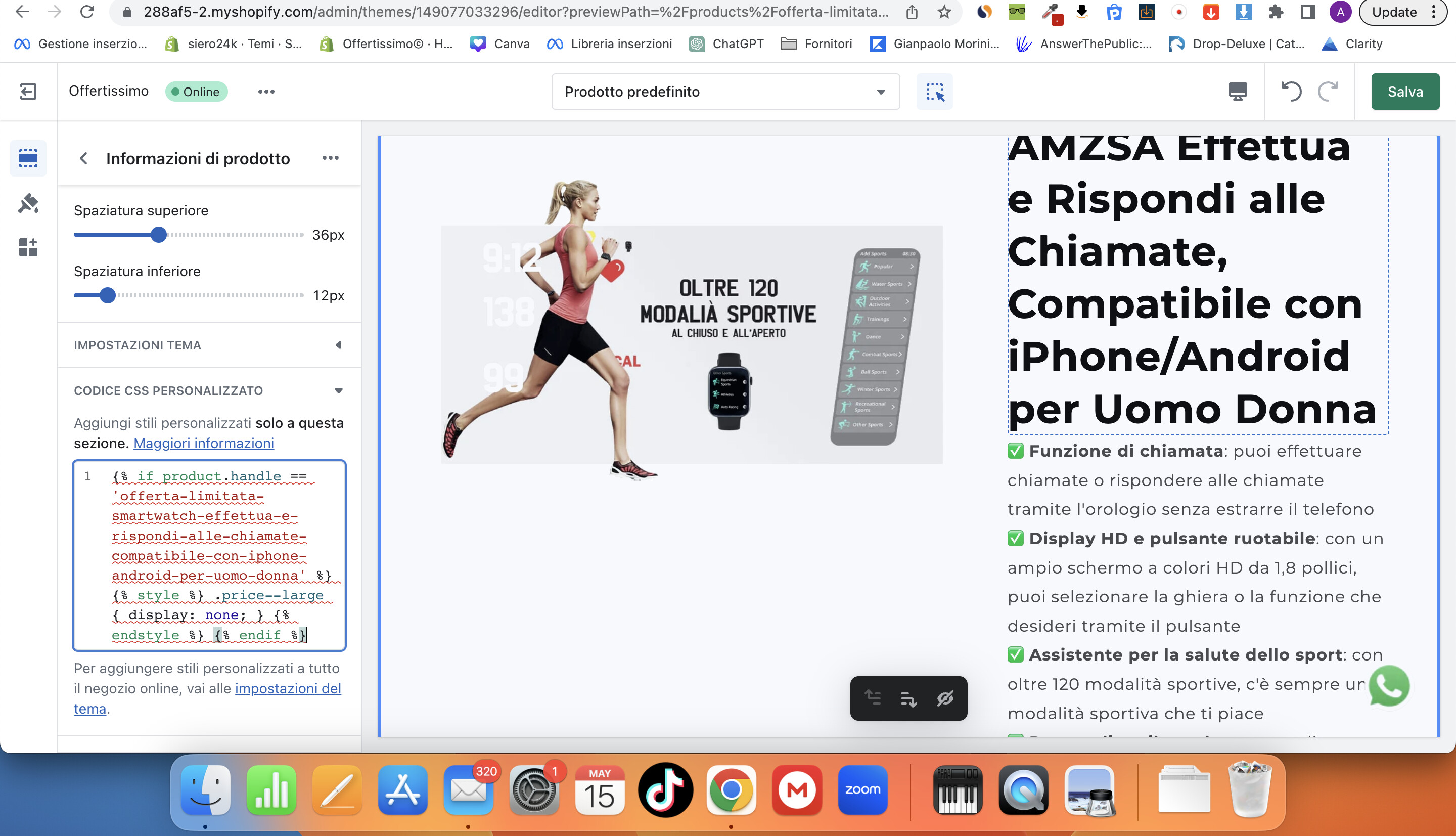Click the exit editor icon

point(27,92)
